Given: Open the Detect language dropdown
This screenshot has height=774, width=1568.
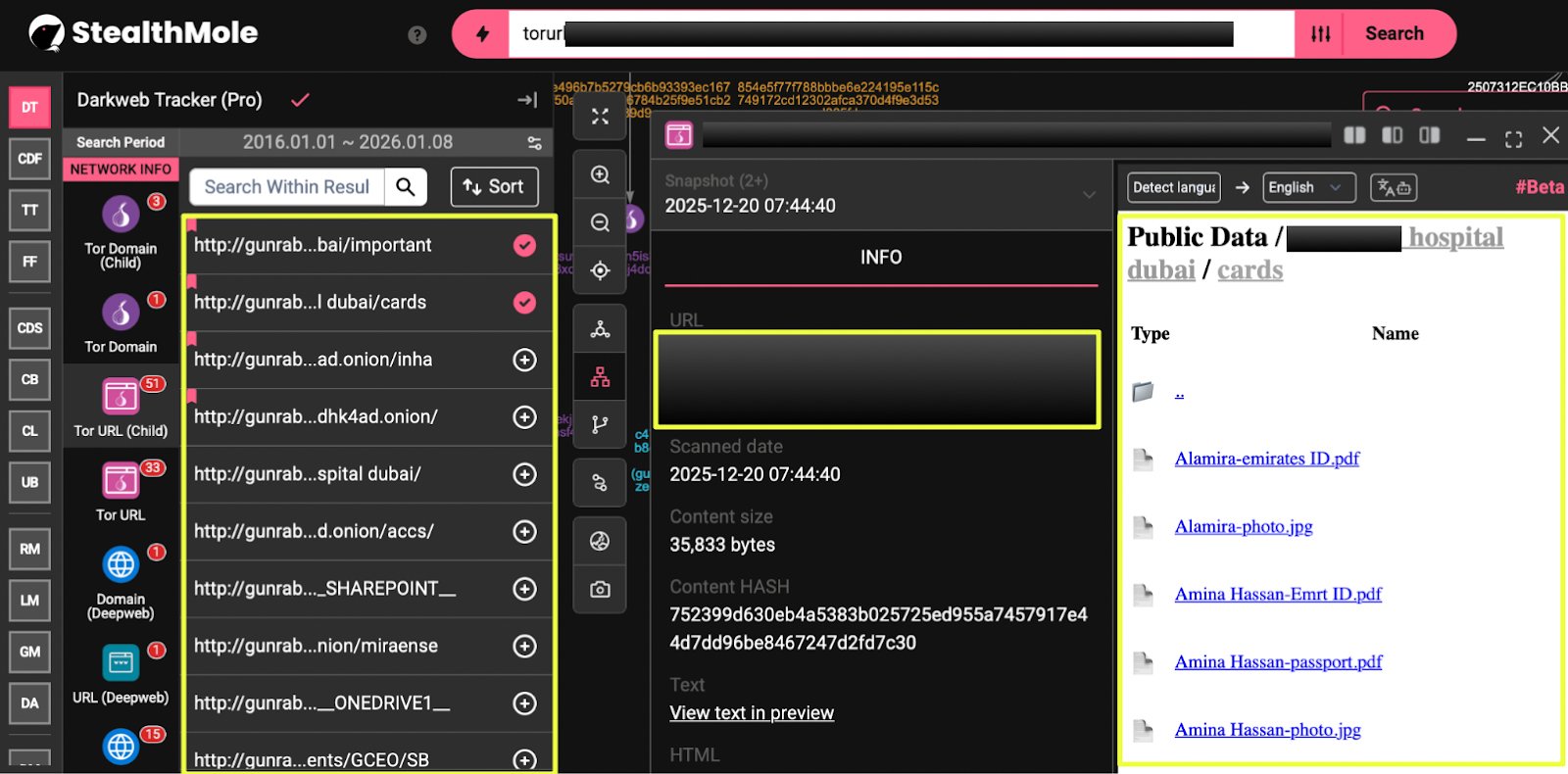Looking at the screenshot, I should [x=1173, y=187].
